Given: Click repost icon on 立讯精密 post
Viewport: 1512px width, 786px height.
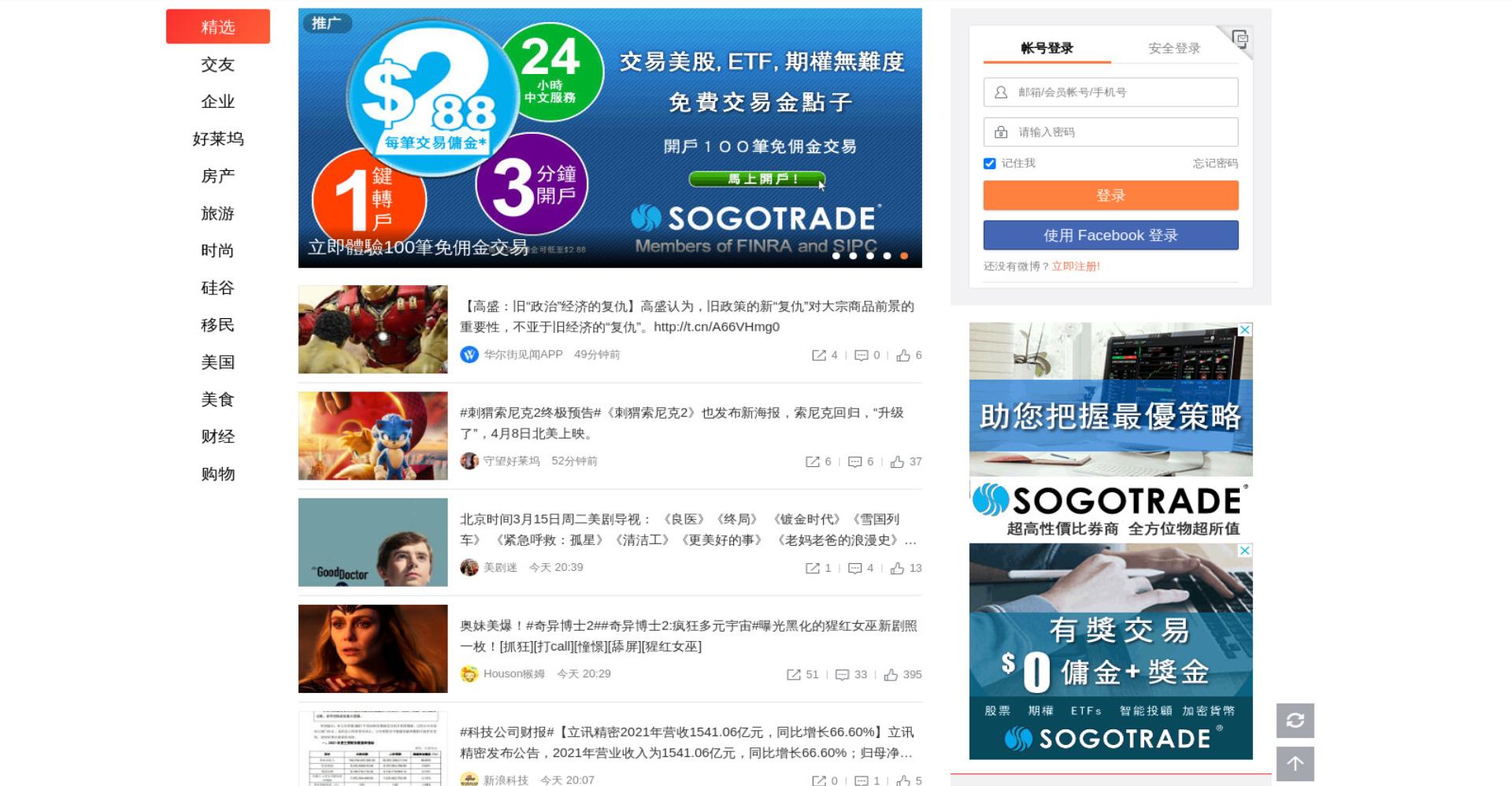Looking at the screenshot, I should pos(819,780).
